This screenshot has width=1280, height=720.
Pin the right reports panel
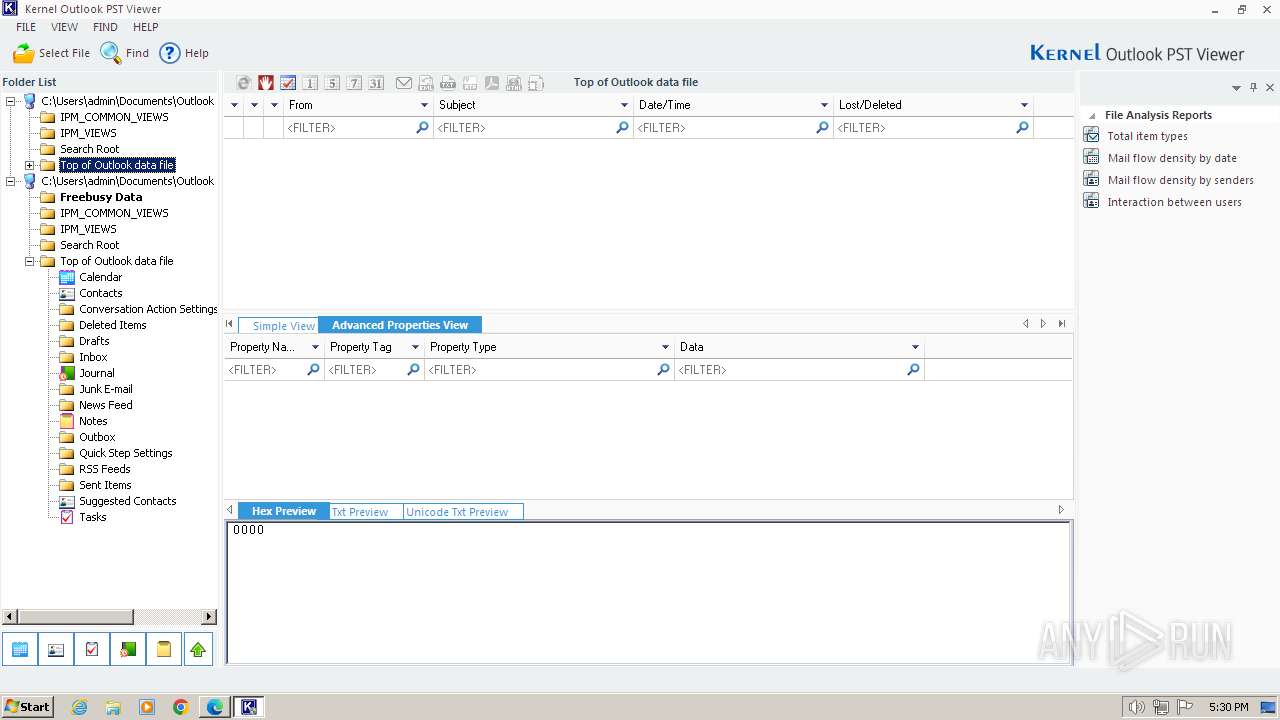tap(1253, 88)
